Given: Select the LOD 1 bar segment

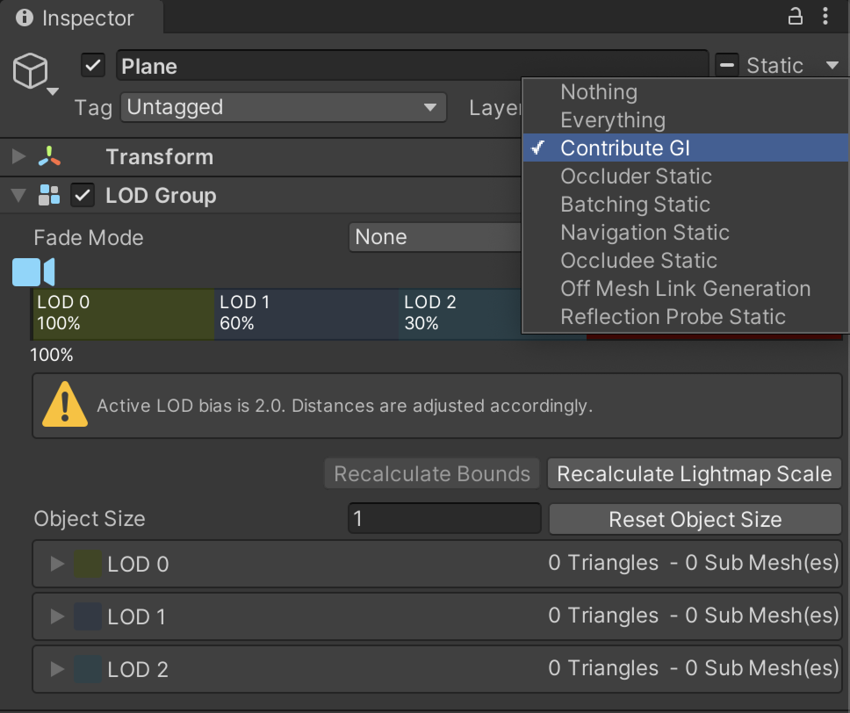Looking at the screenshot, I should click(x=305, y=313).
